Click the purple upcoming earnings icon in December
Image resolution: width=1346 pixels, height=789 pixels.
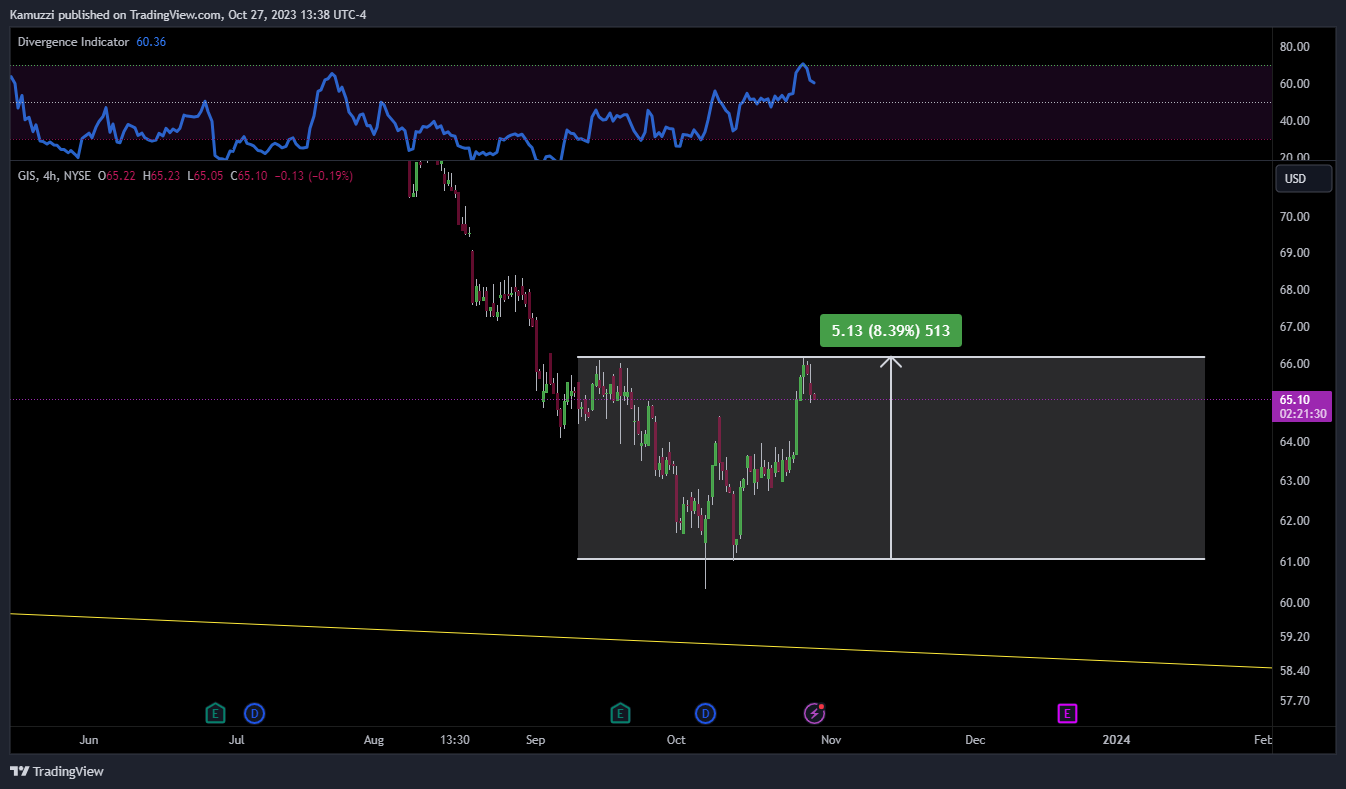click(1067, 713)
